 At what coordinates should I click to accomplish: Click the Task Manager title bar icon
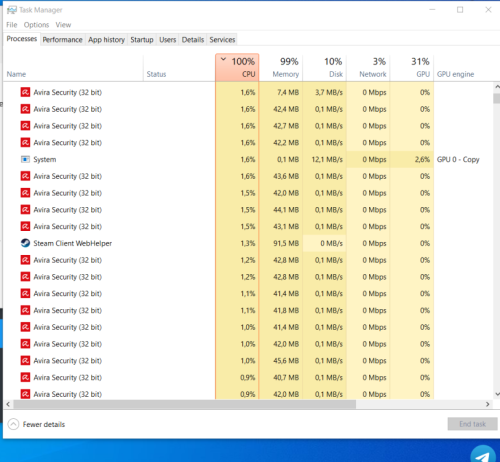(x=12, y=10)
